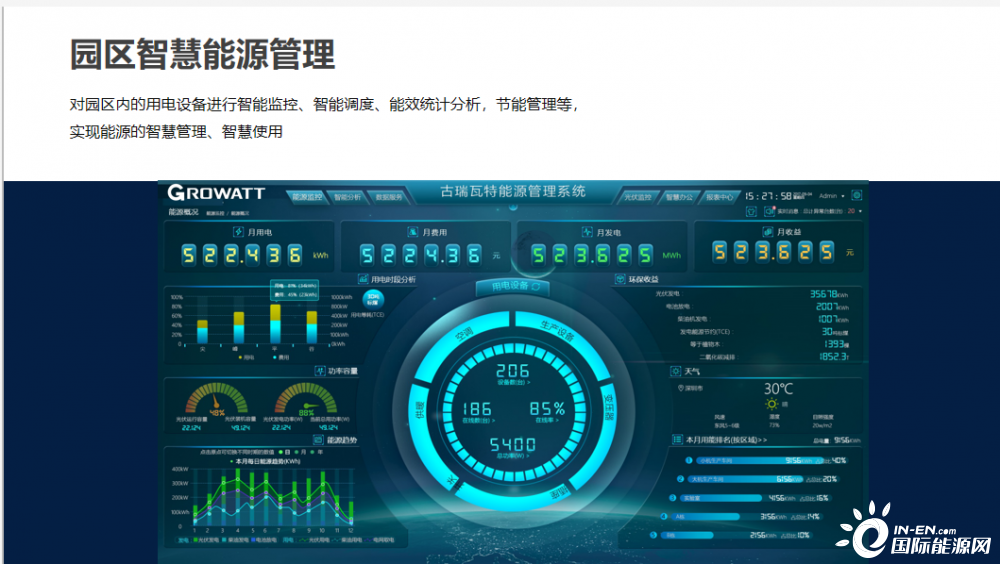Click the list icon beside 本月用能排名
Viewport: 1000px width, 564px height.
677,440
